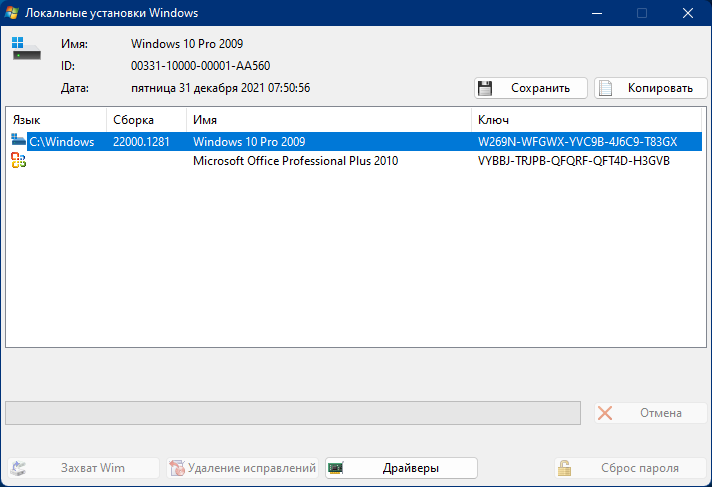Image resolution: width=712 pixels, height=487 pixels.
Task: Click the ID value 00331-10000-00001-AA560
Action: point(200,66)
